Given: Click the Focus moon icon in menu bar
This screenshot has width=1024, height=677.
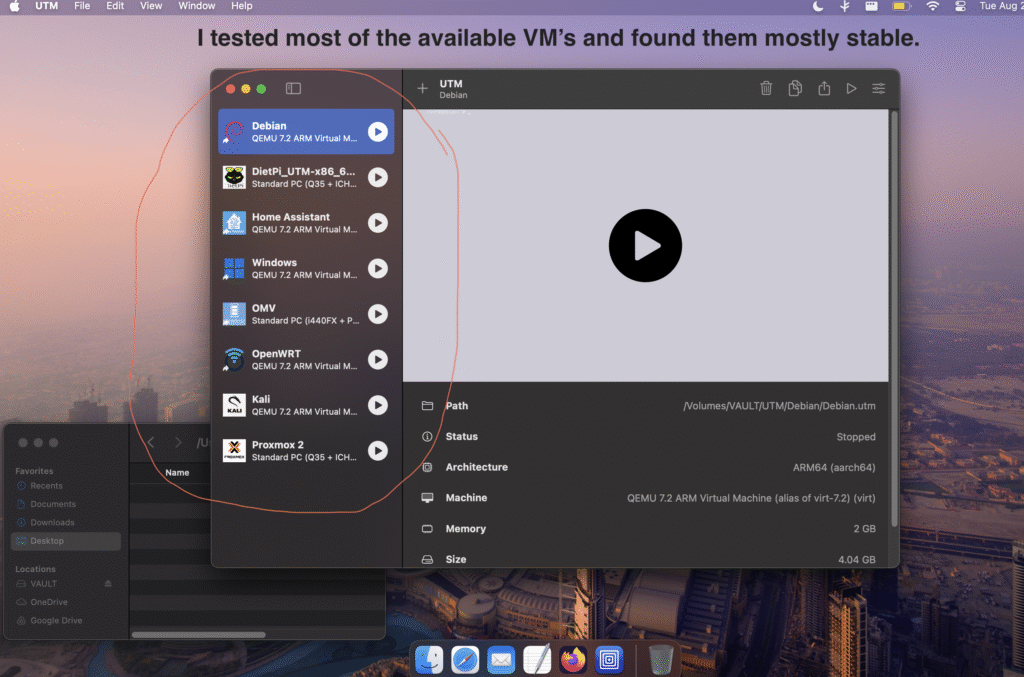Looking at the screenshot, I should tap(818, 7).
